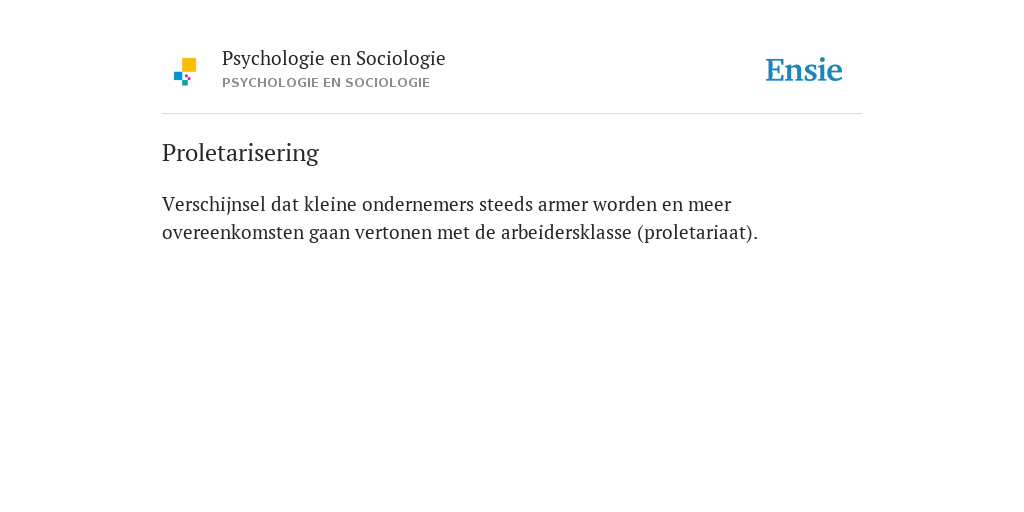Open the Psychologie en Sociologie title
The width and height of the screenshot is (1024, 512).
[x=333, y=59]
